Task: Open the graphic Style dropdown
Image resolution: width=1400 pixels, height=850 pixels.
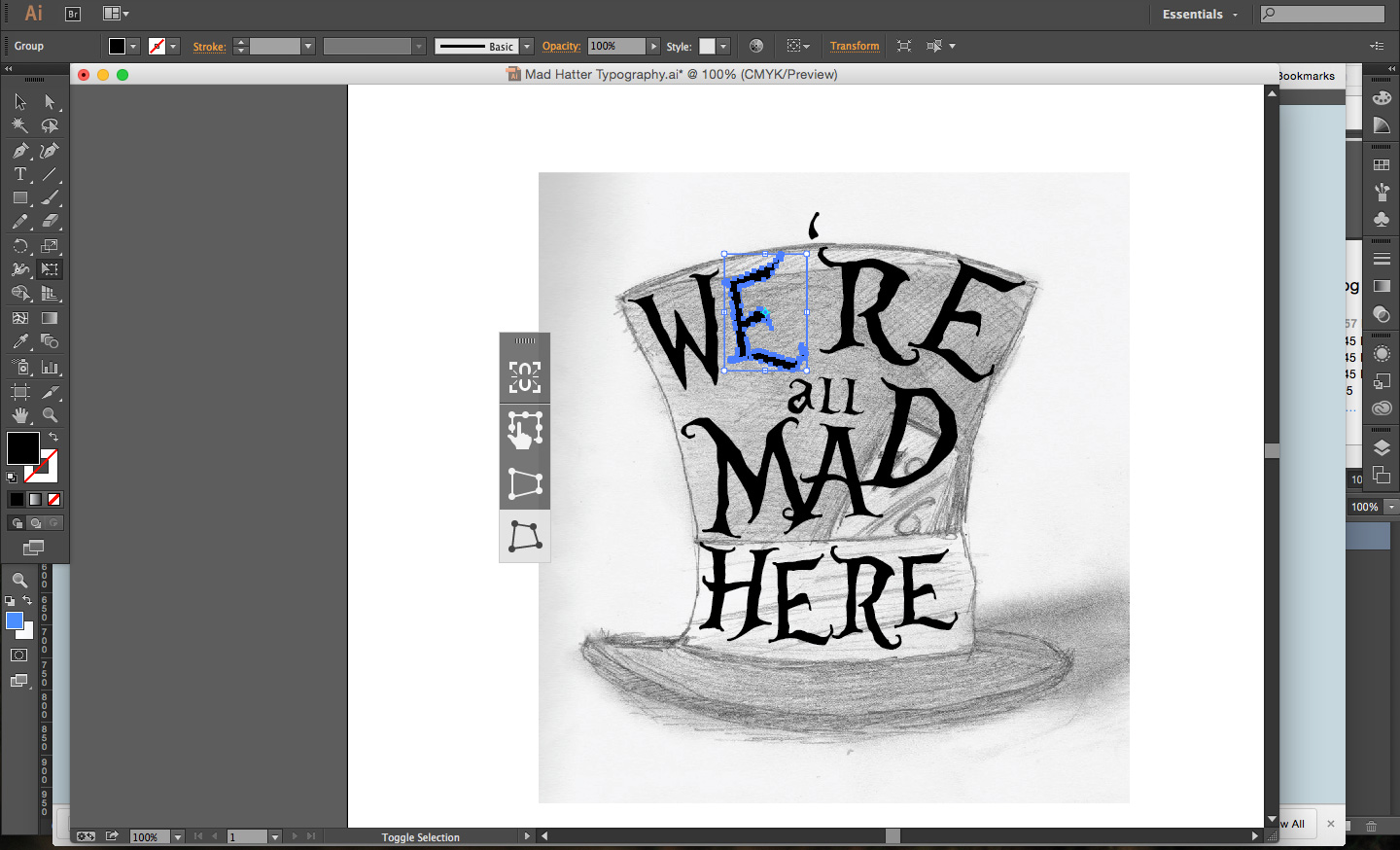Action: [x=723, y=46]
